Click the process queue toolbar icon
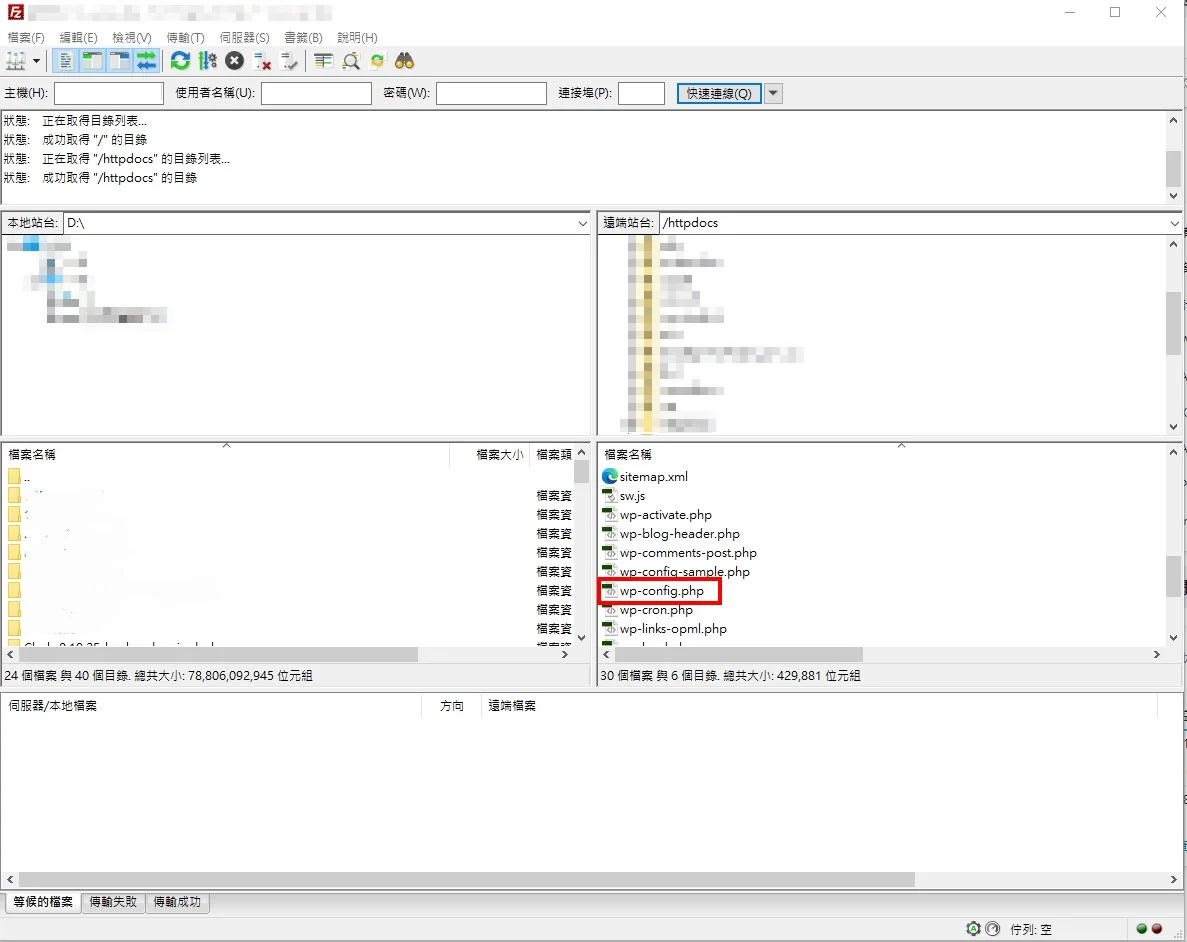 (207, 61)
